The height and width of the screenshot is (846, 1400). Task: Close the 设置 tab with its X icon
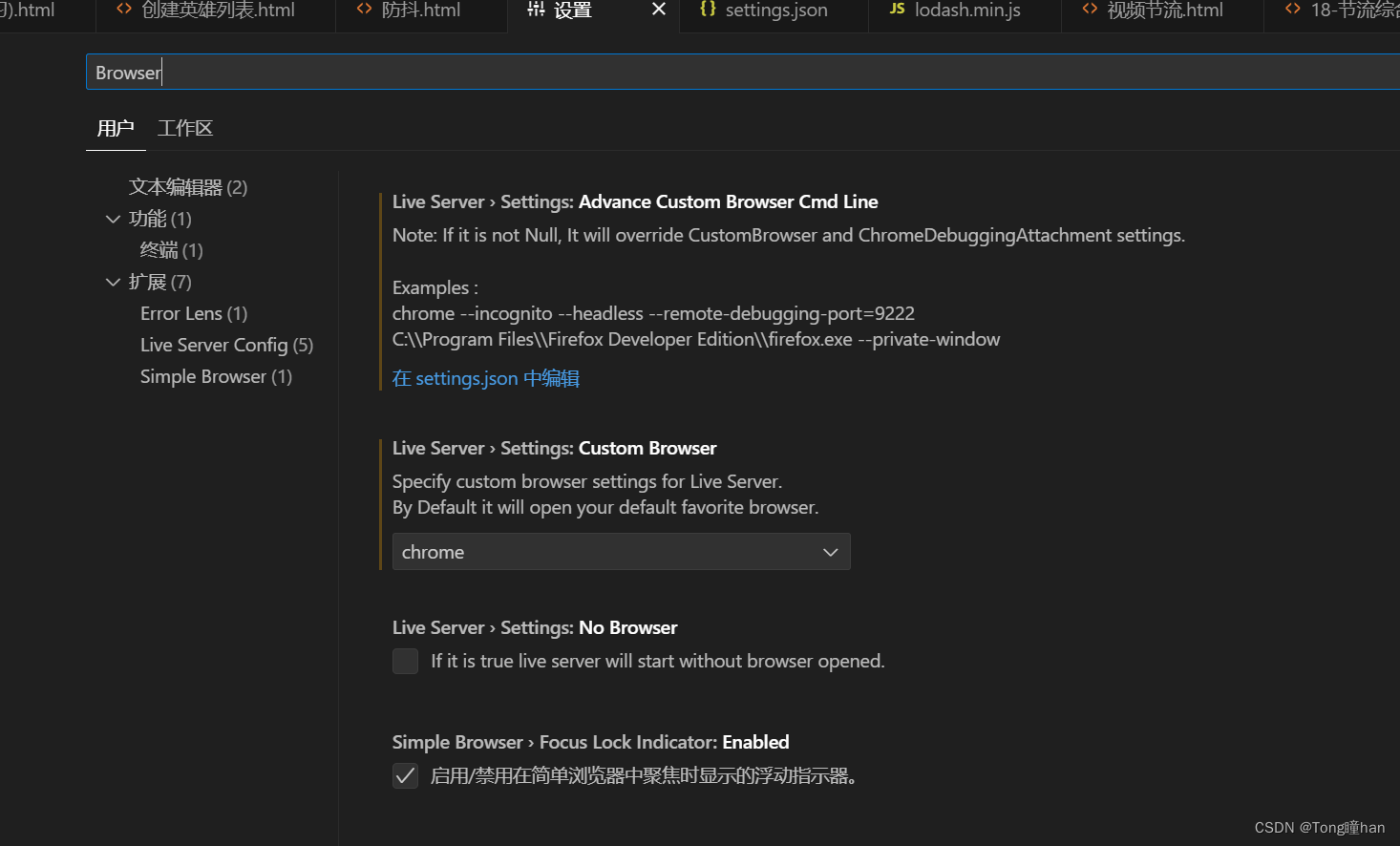[x=658, y=10]
